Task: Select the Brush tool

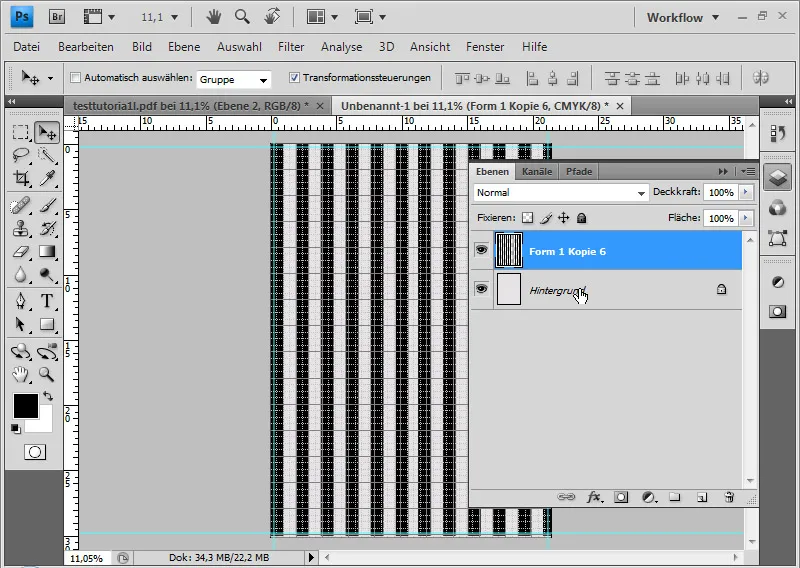Action: pyautogui.click(x=47, y=206)
